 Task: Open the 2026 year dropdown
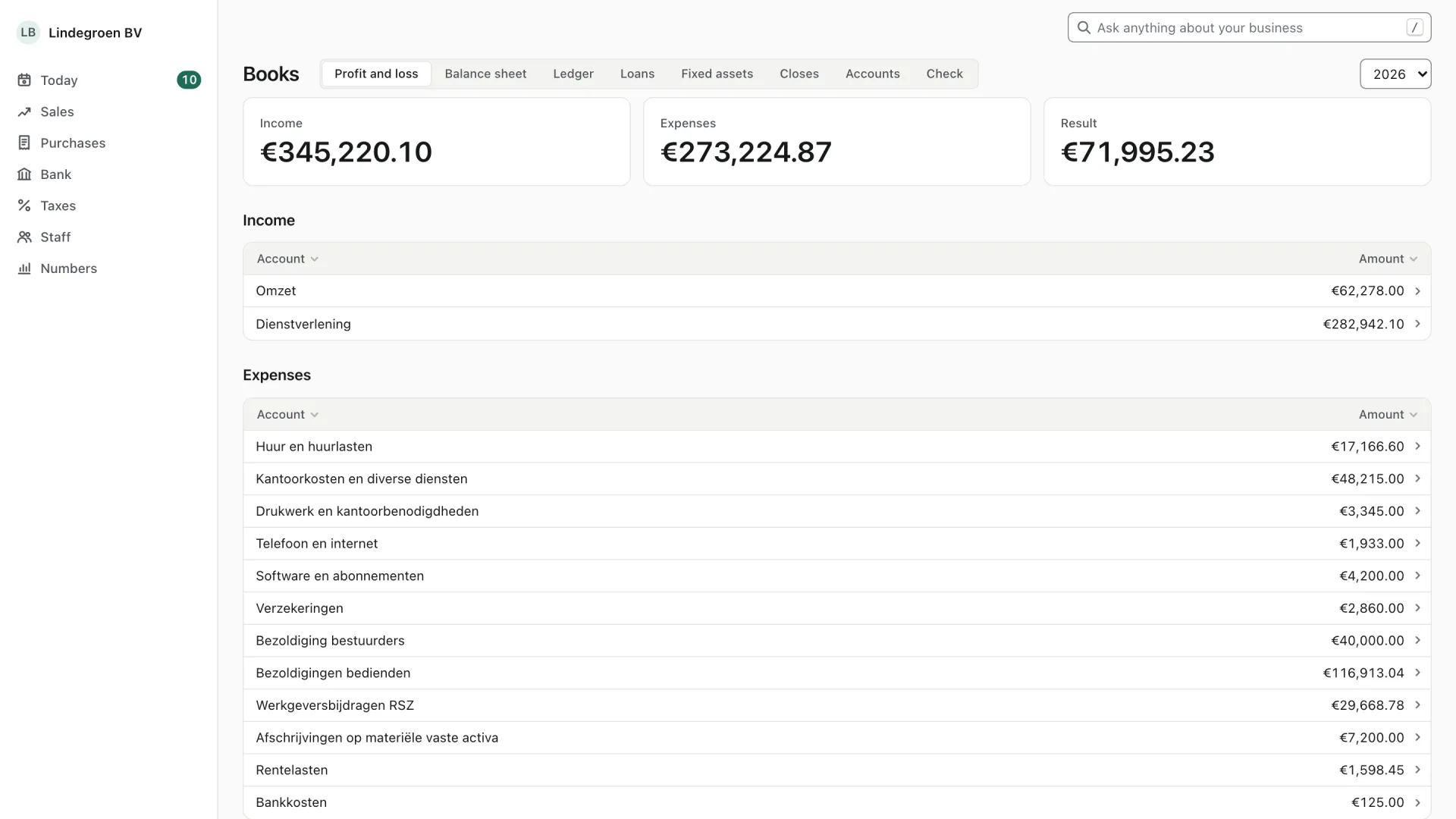tap(1395, 74)
